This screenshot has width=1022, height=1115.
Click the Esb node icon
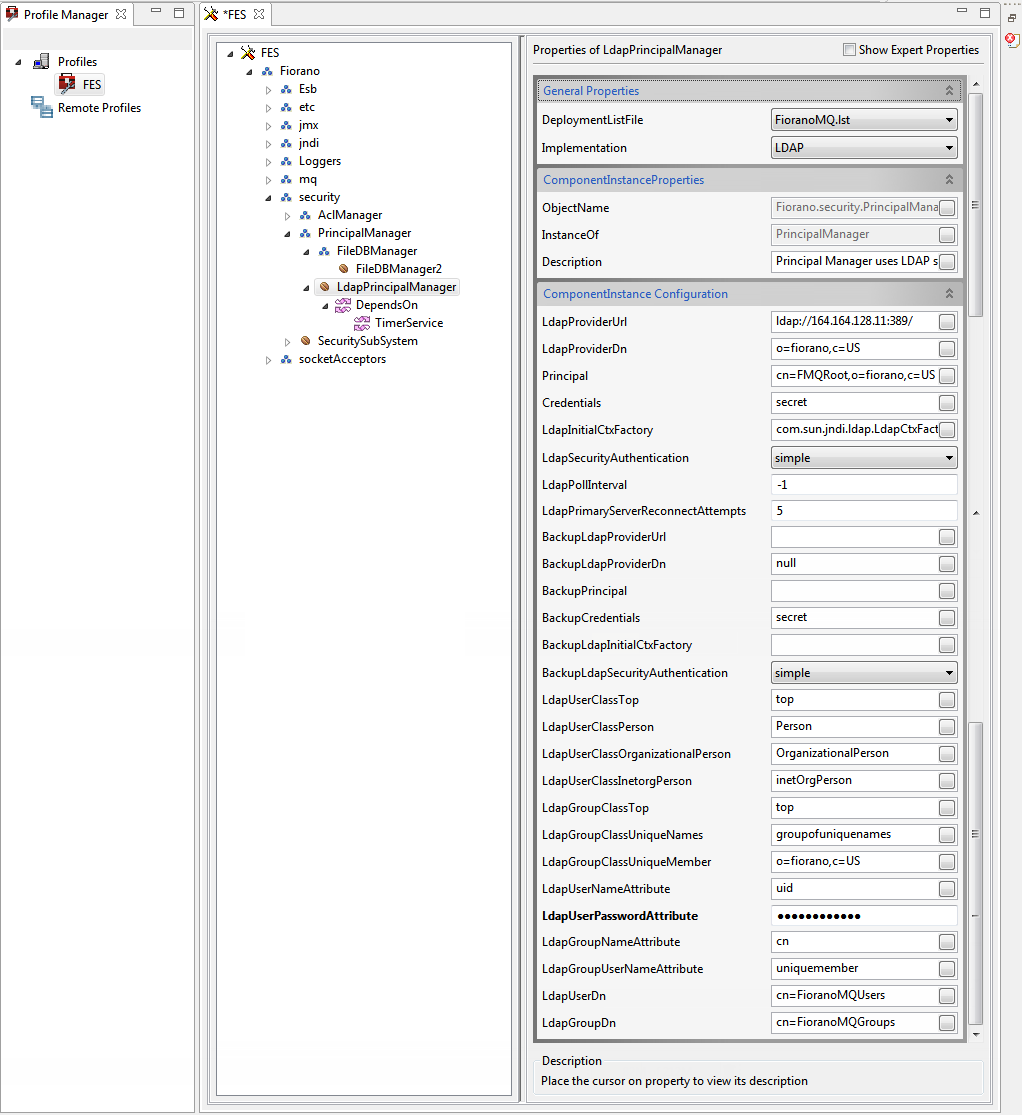pyautogui.click(x=286, y=89)
